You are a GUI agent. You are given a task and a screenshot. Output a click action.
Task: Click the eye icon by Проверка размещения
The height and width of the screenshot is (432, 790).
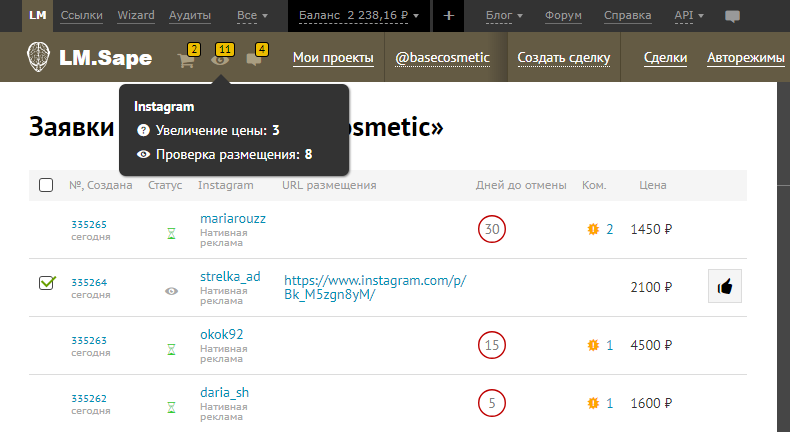click(x=143, y=154)
